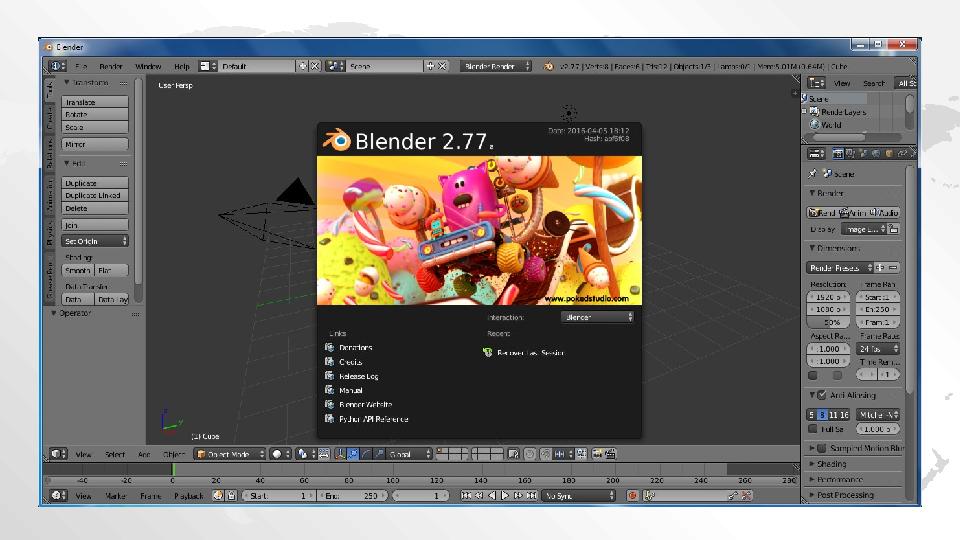Click the insert keyframe key icon

tap(733, 495)
